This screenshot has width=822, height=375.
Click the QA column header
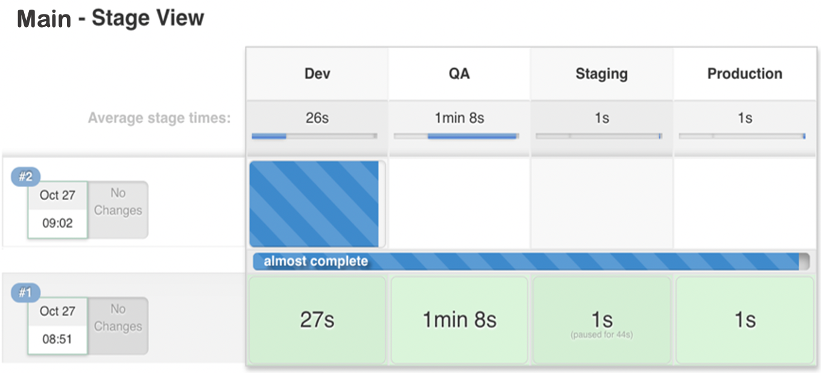click(x=459, y=74)
